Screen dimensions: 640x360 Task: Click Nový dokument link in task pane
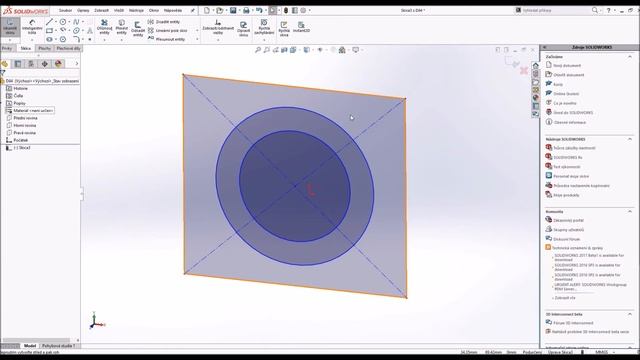coord(567,65)
